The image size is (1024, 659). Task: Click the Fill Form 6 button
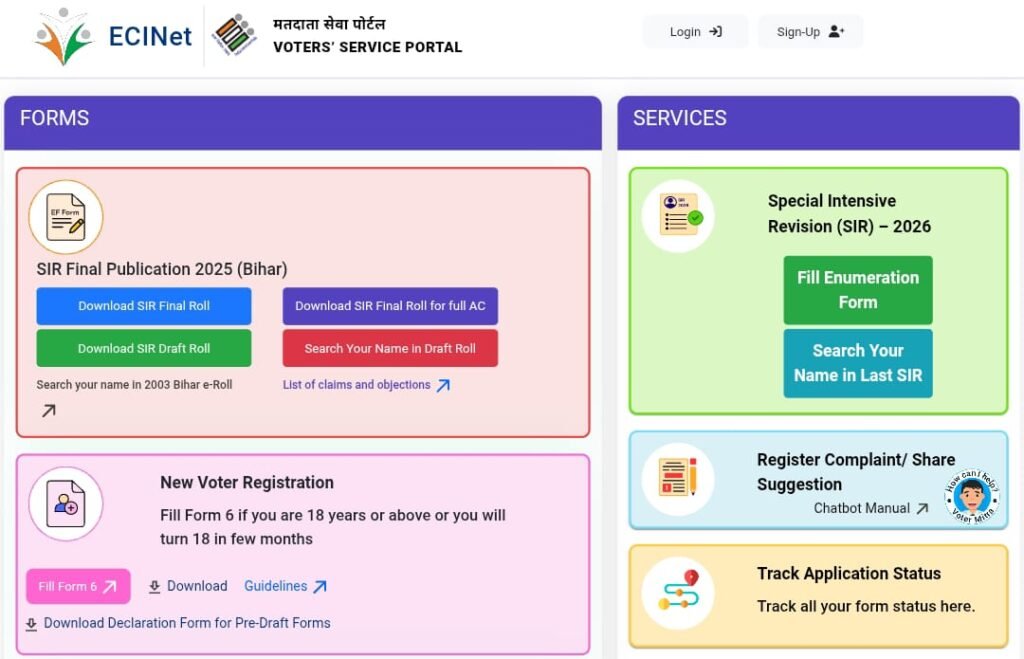(x=78, y=587)
